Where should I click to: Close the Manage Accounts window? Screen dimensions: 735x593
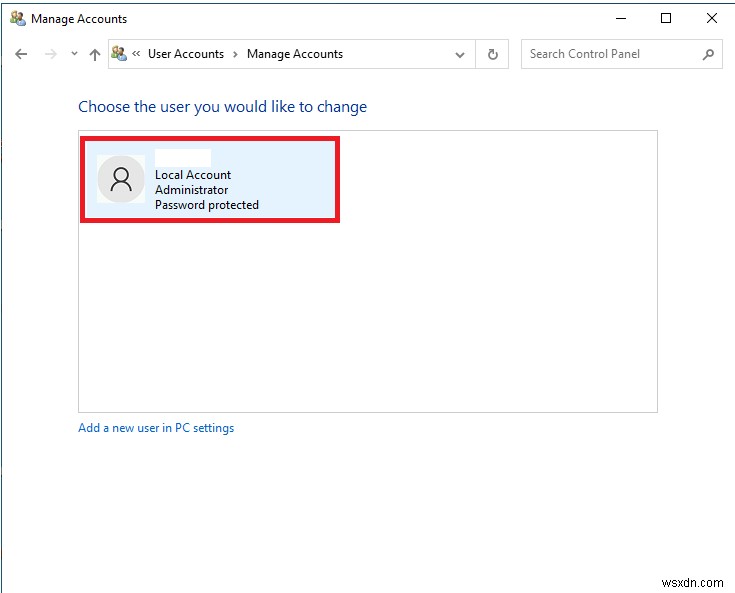[712, 18]
